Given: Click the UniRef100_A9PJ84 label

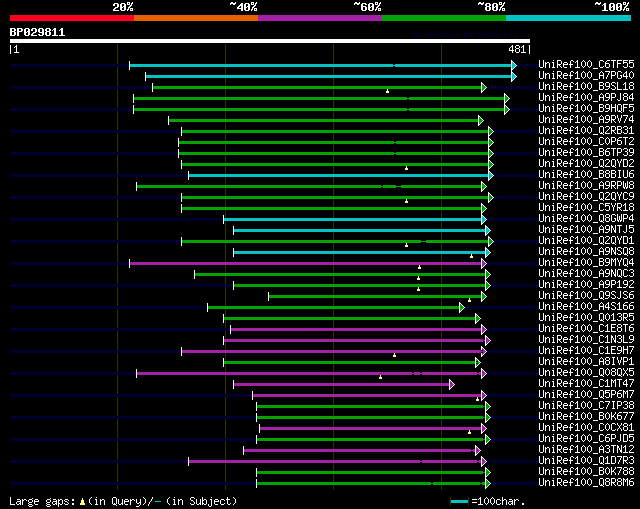Looking at the screenshot, I should pyautogui.click(x=586, y=97).
